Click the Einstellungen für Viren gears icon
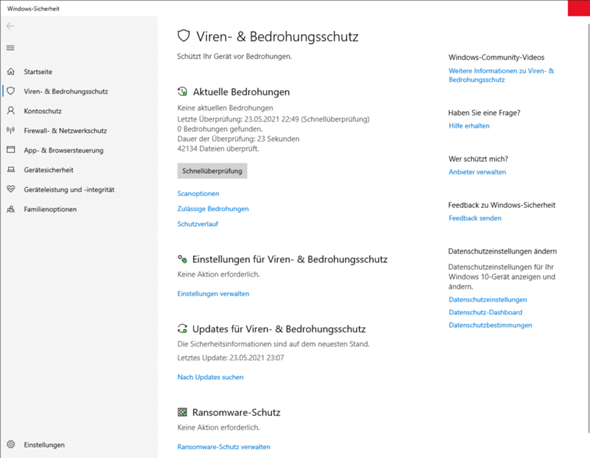 pos(182,259)
